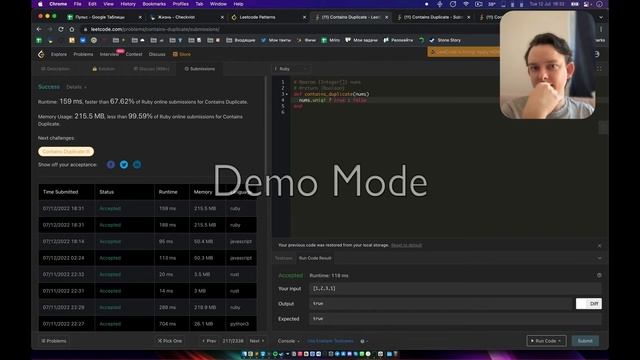Share acceptance via the LinkedIn icon
Screen dimensions: 640x360
click(x=137, y=164)
